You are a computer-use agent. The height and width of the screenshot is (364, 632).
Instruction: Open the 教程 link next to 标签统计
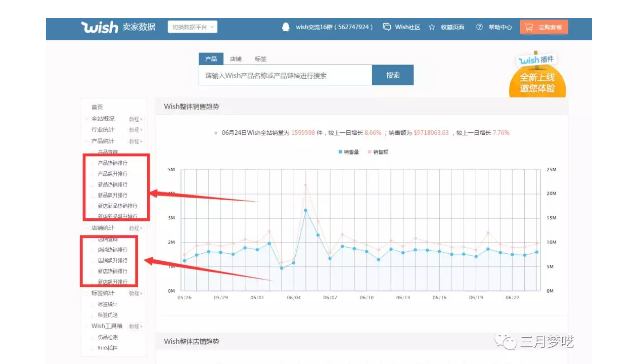tap(135, 293)
